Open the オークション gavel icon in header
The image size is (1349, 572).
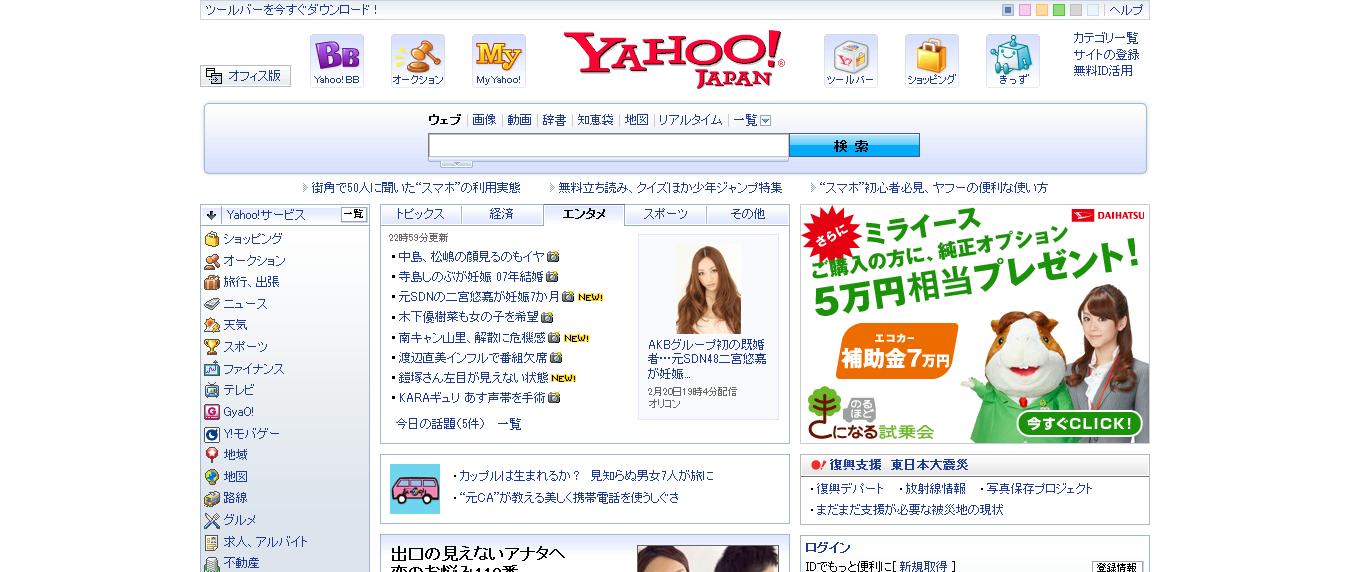click(x=418, y=61)
